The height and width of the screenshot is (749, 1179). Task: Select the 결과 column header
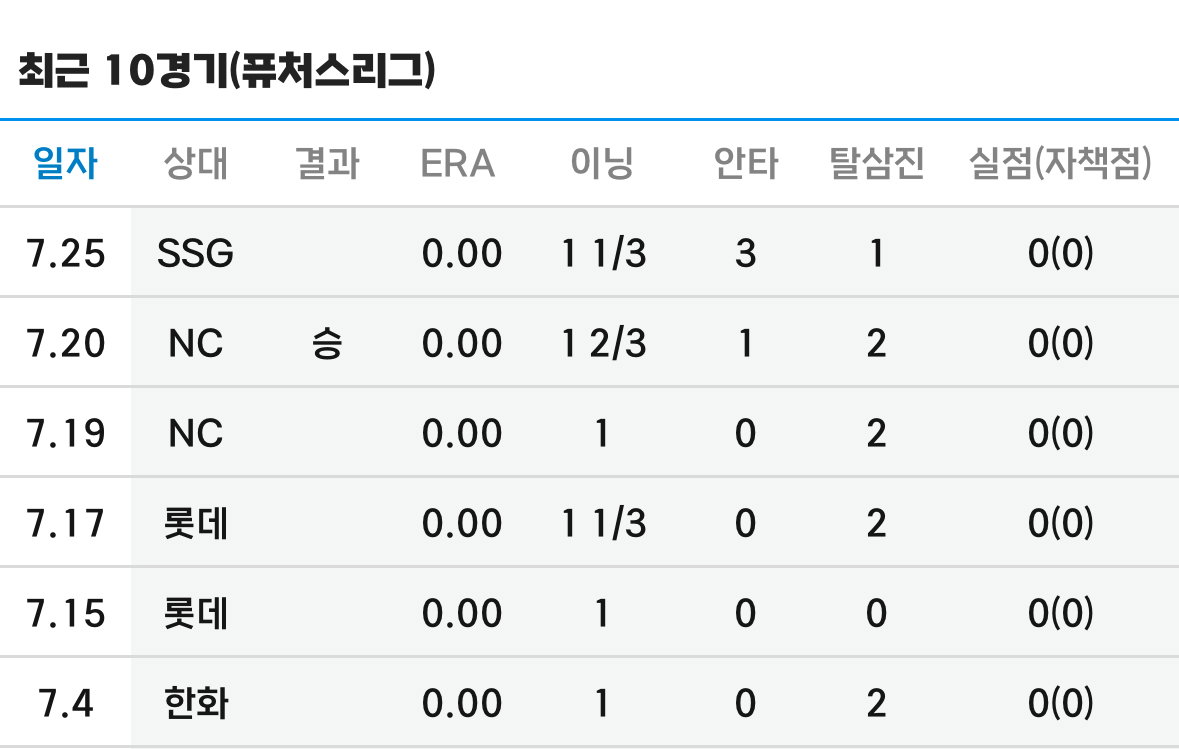327,163
